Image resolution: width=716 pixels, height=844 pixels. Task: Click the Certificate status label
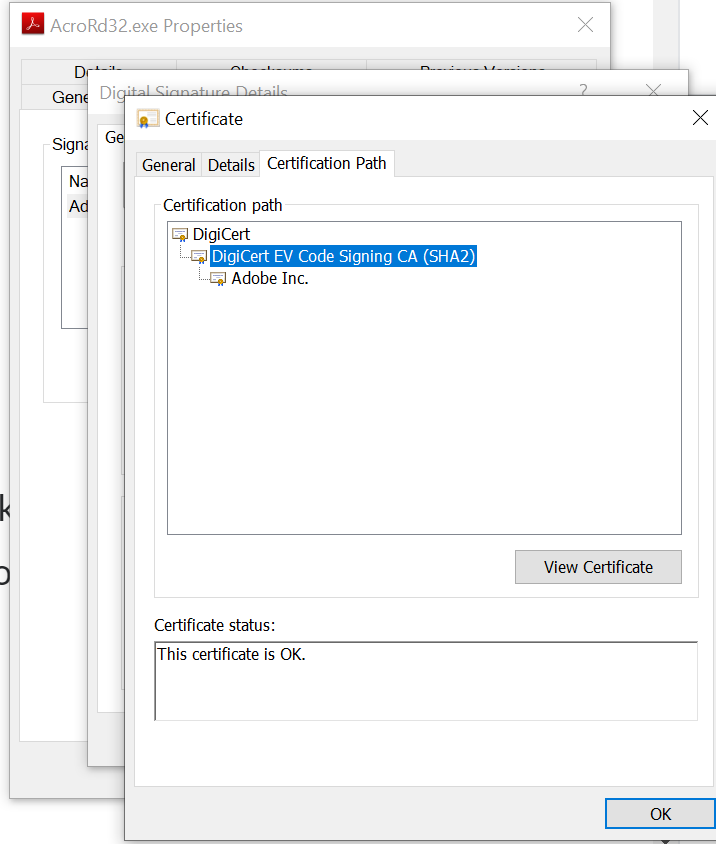(214, 625)
